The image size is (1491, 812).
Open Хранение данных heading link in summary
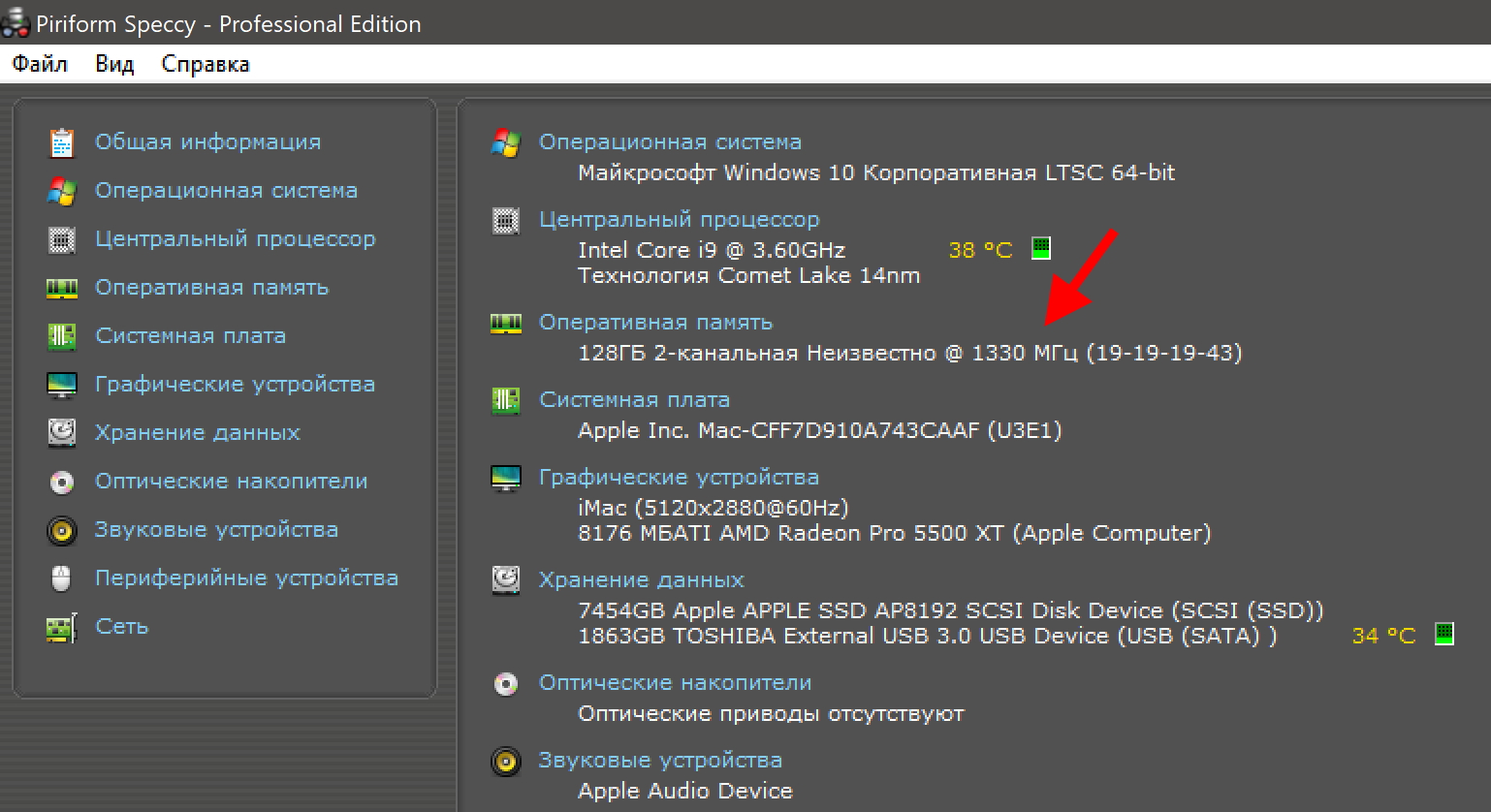[641, 580]
